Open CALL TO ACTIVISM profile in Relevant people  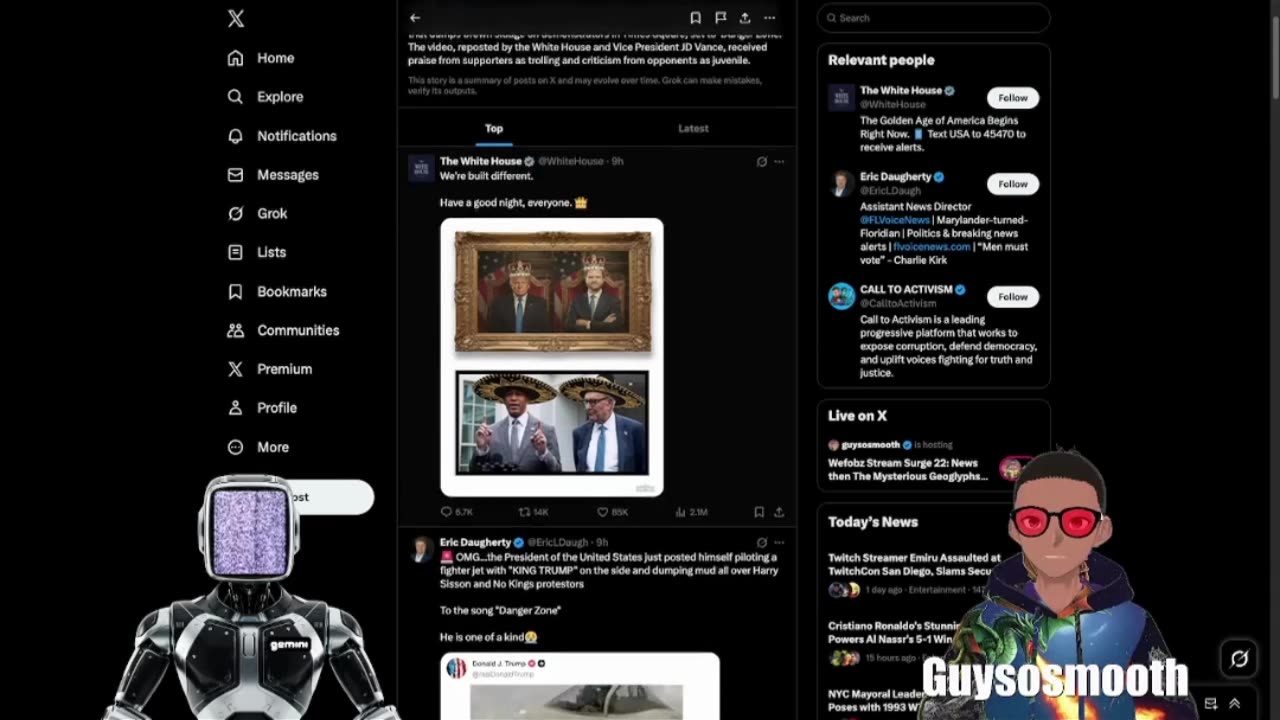coord(906,290)
